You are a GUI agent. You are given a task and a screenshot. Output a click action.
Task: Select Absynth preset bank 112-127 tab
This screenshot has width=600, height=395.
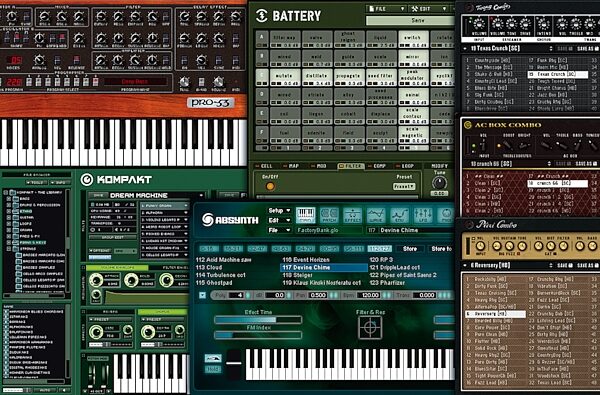[379, 249]
